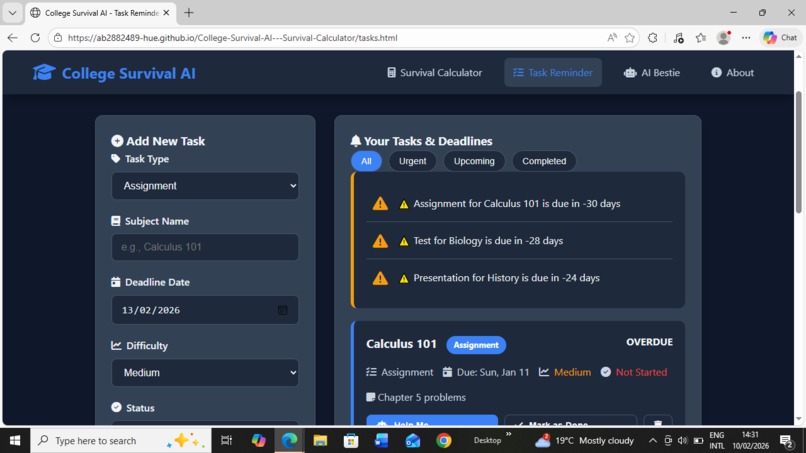Expand the Desktop toolbar chevron on taskbar

click(x=509, y=435)
